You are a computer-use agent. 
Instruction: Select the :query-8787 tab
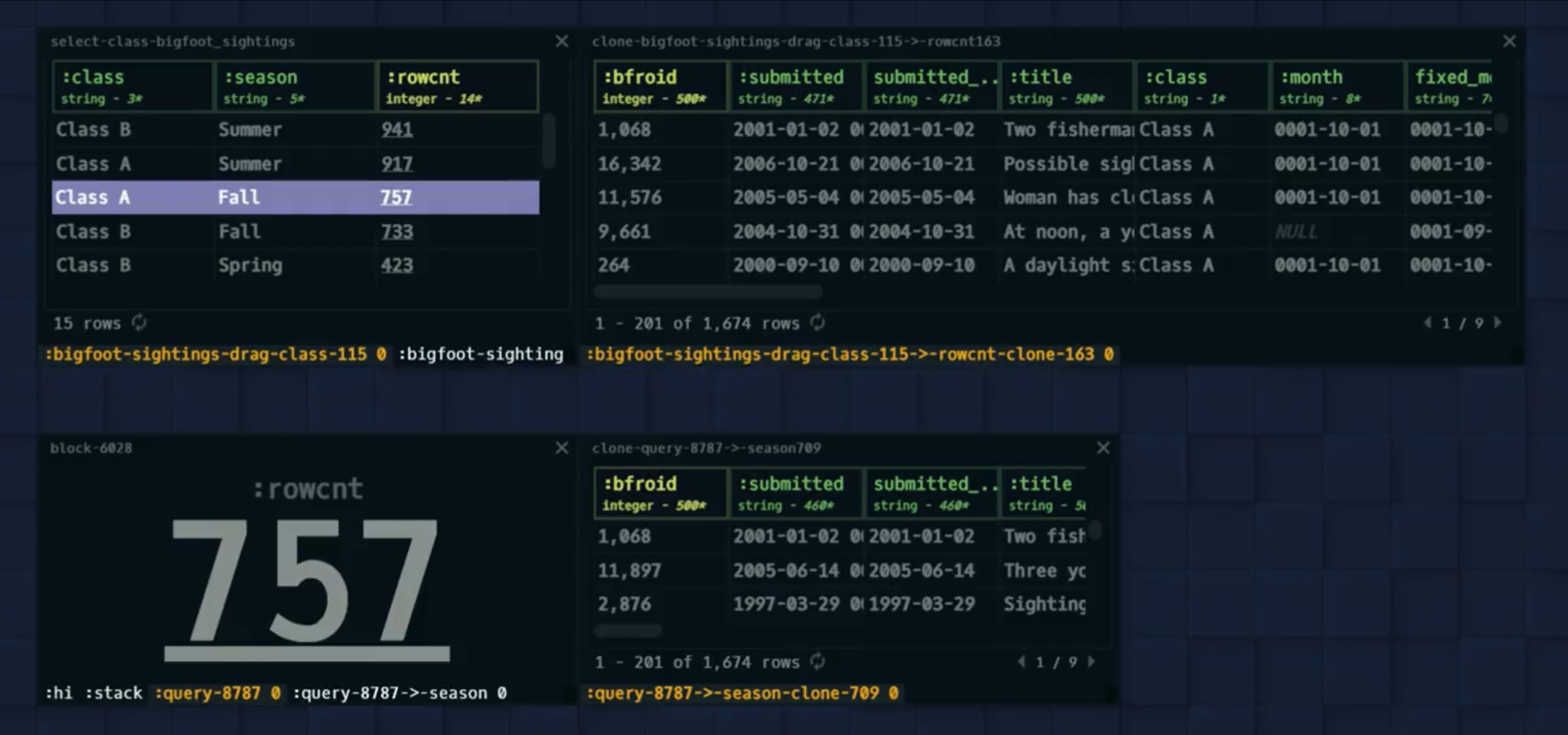[218, 693]
